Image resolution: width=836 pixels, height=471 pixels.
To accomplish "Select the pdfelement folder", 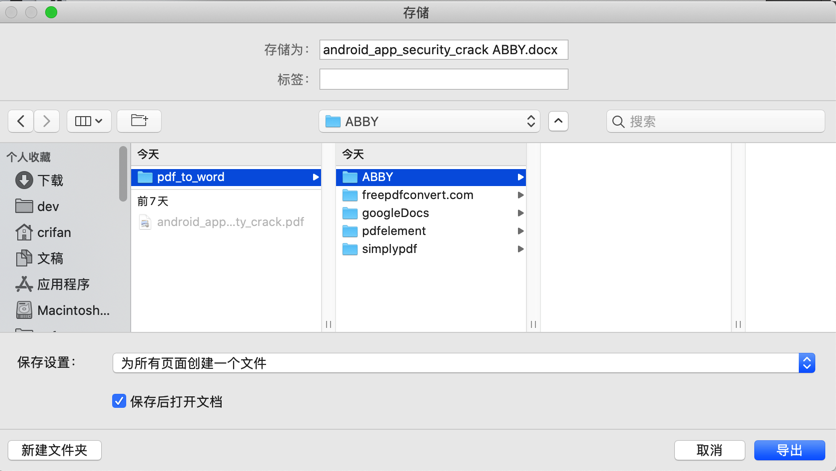I will tap(431, 231).
